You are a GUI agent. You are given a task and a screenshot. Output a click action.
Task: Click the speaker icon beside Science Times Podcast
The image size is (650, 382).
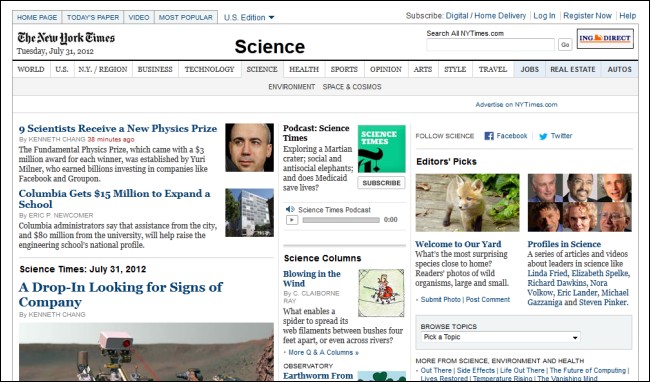(x=290, y=210)
